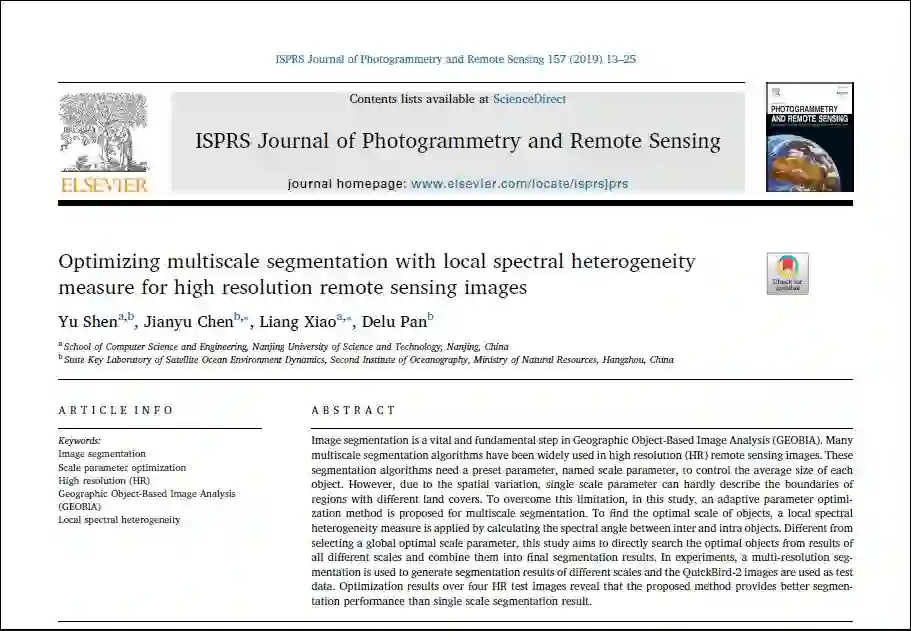Click the ELSEVIER orange wordmark

click(105, 185)
